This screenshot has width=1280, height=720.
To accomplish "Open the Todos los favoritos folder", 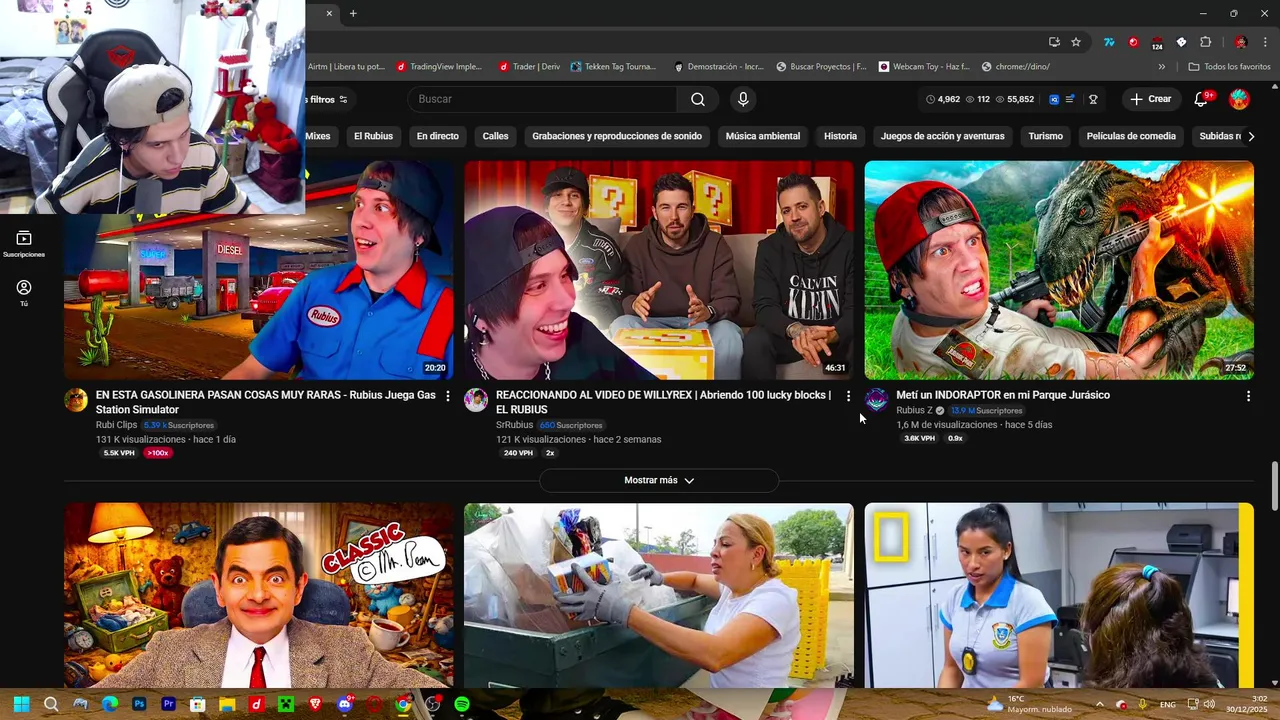I will tap(1229, 67).
